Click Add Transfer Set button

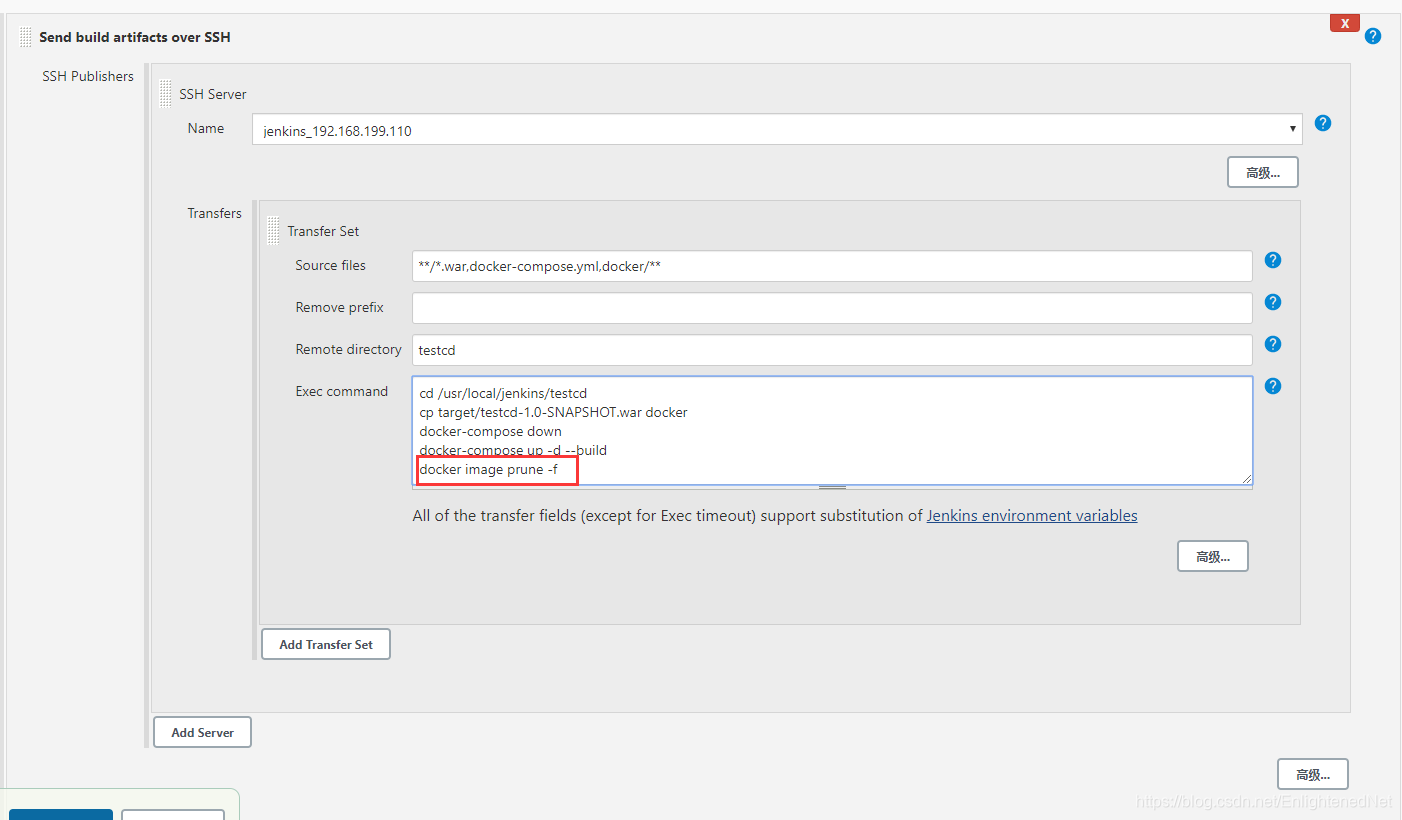326,644
